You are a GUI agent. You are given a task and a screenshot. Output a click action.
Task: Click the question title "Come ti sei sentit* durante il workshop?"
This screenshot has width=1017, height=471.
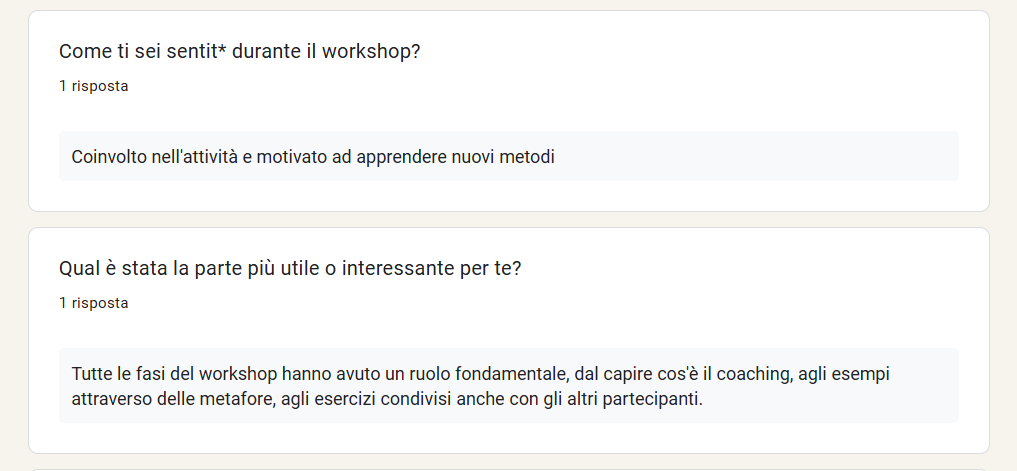tap(239, 51)
